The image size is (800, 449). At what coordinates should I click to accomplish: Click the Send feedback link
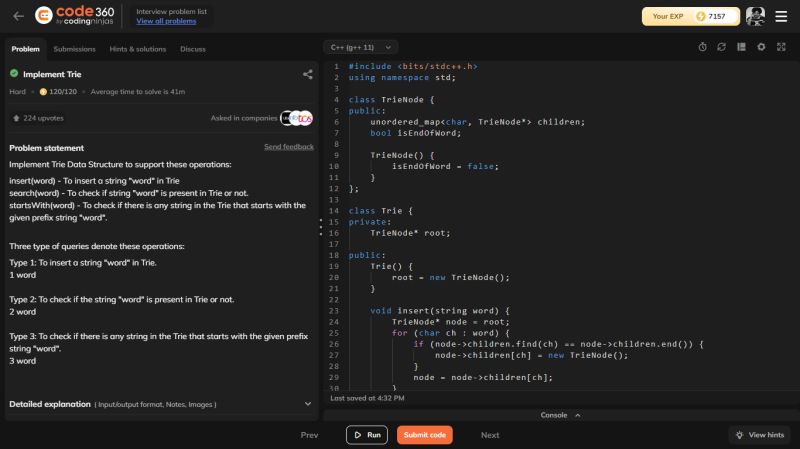pos(289,147)
